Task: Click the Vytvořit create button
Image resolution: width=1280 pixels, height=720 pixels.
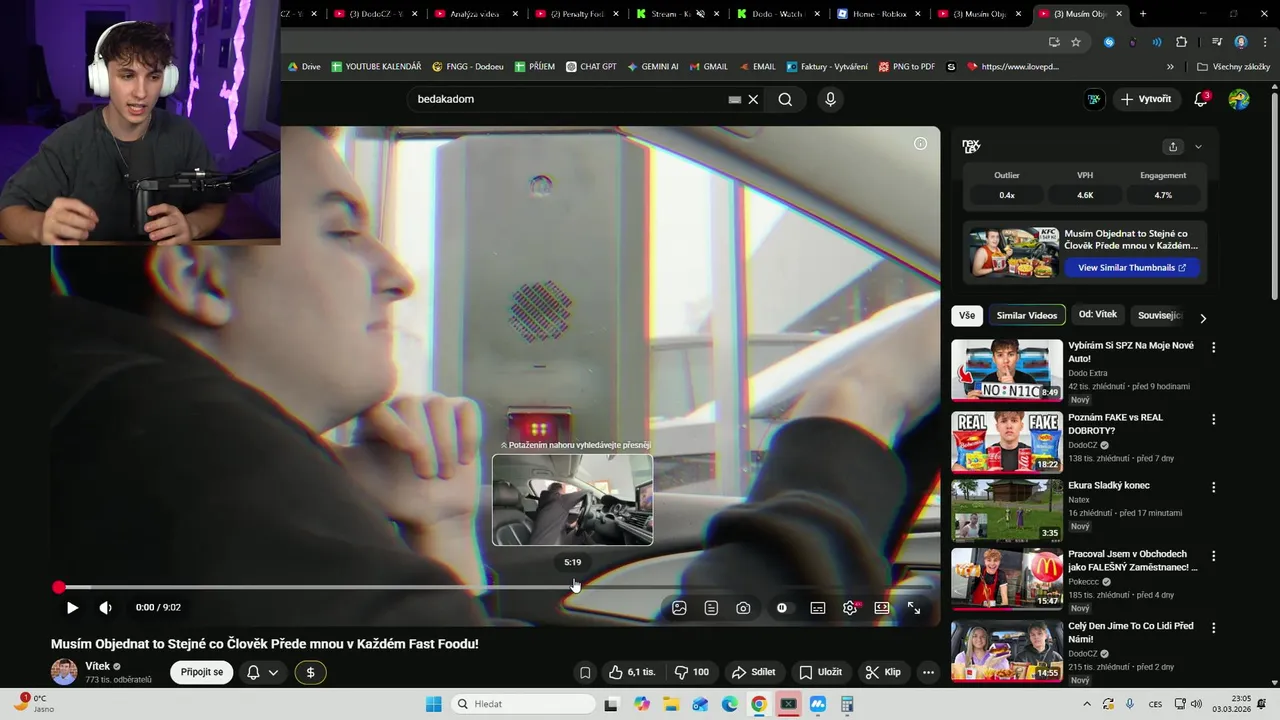Action: (x=1146, y=99)
